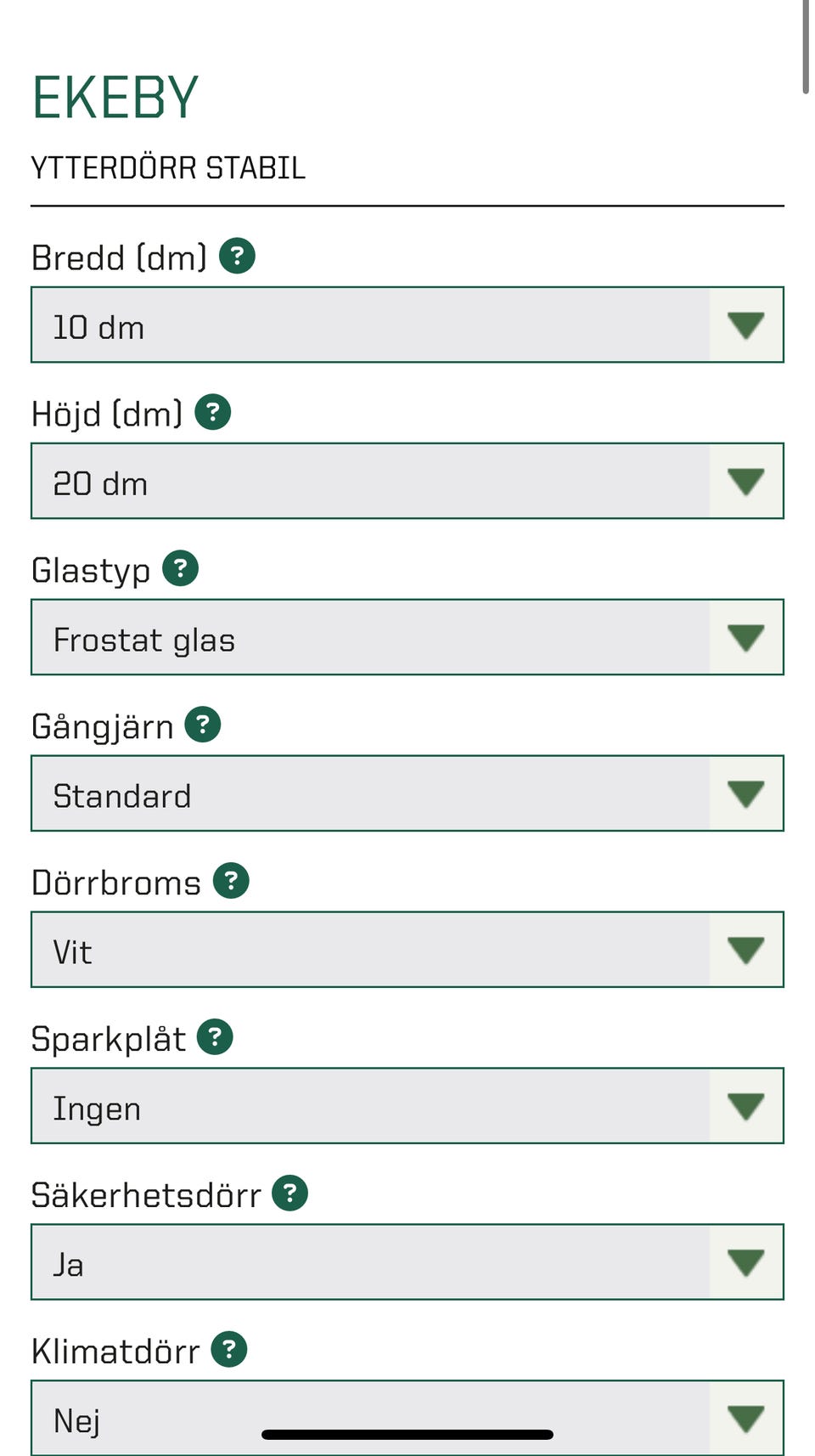Click the Ytterdörr Stabil subtitle text

[x=168, y=168]
